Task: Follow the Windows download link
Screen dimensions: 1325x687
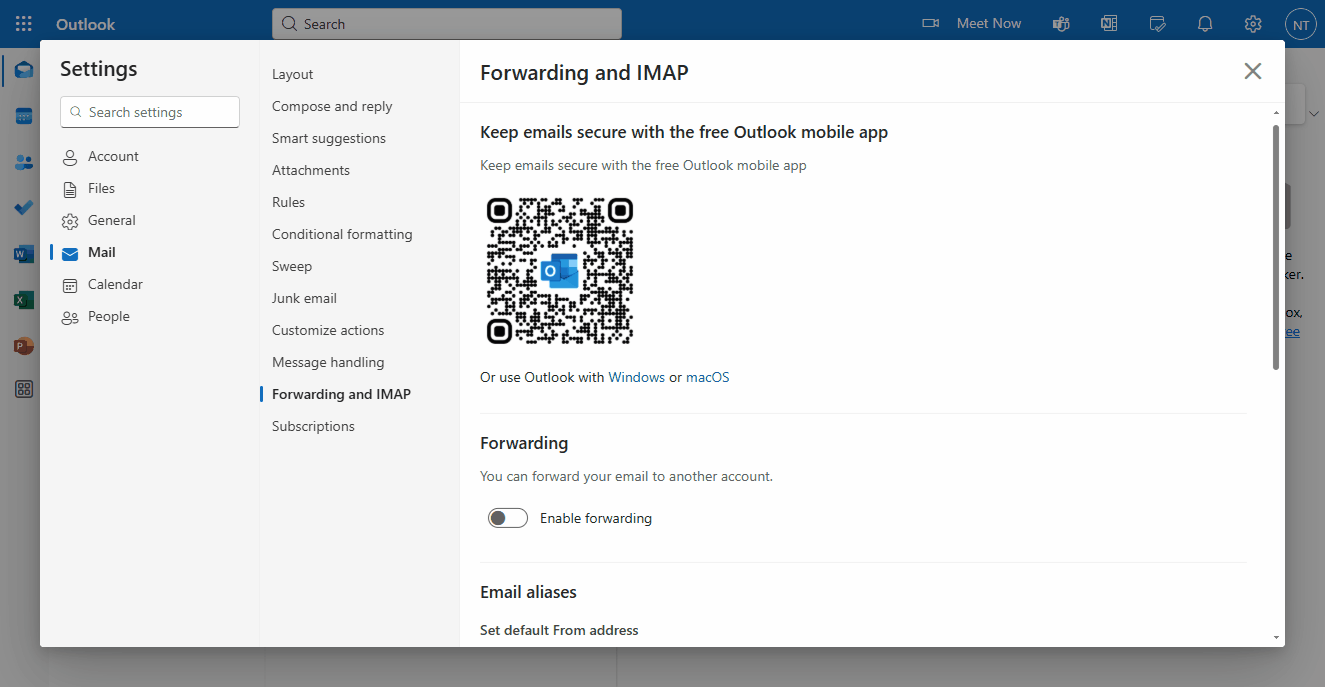Action: click(x=636, y=377)
